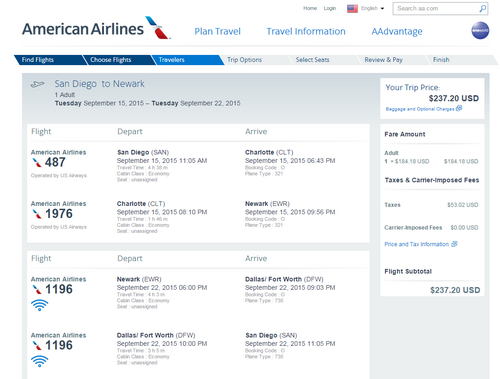
Task: Click the oneworld alliance globe icon
Action: coord(480,31)
